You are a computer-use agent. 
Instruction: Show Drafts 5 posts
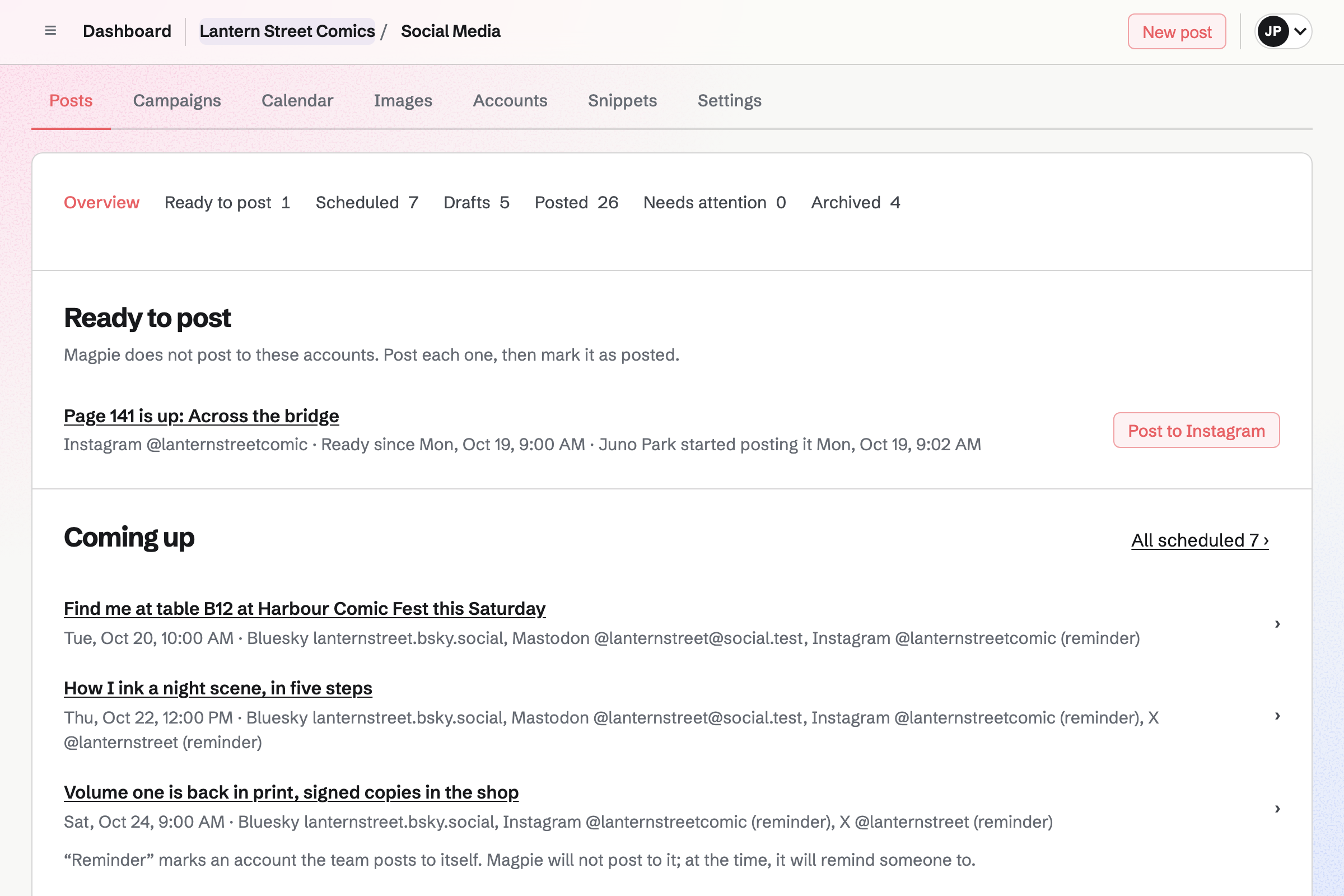point(477,202)
